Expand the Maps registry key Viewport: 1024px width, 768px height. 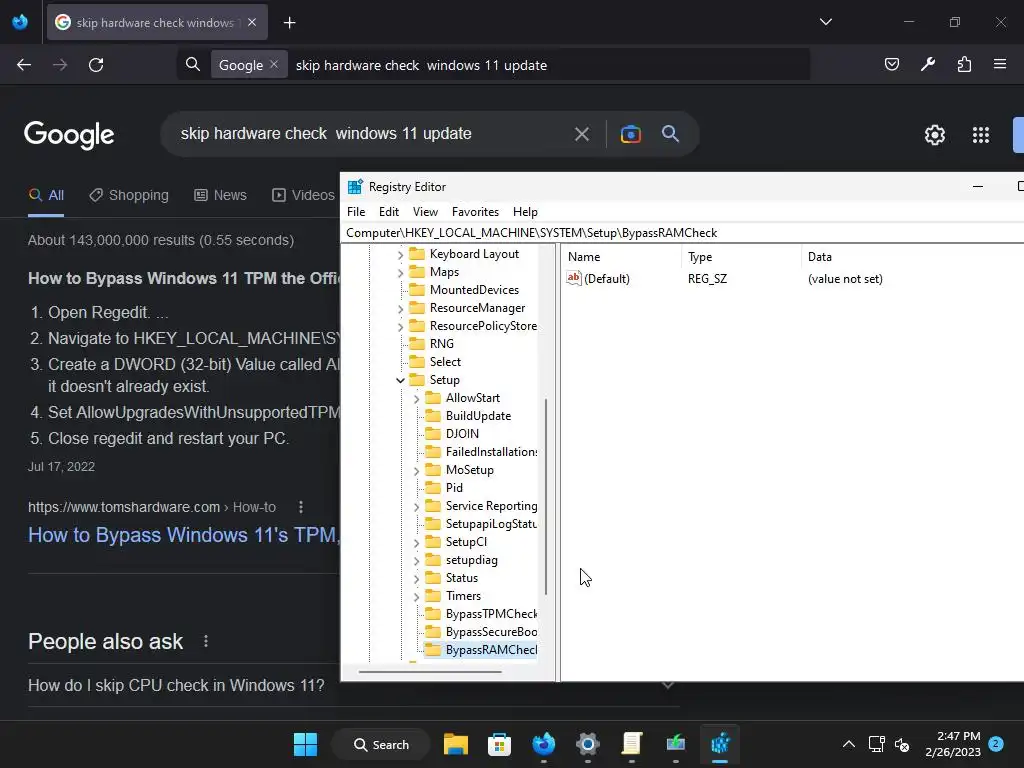point(400,272)
